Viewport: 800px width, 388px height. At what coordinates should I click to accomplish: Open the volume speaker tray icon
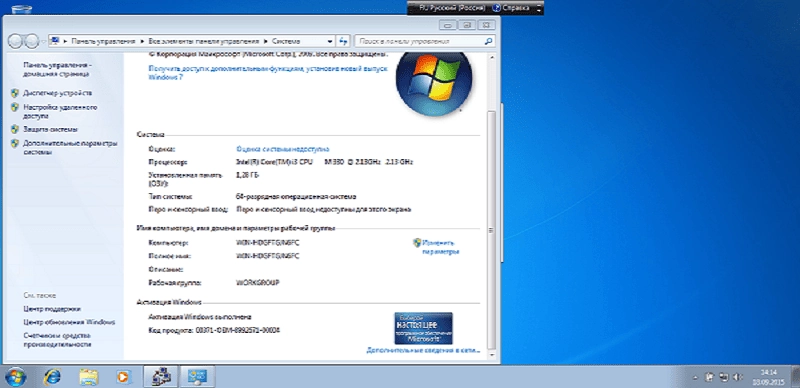pos(737,377)
